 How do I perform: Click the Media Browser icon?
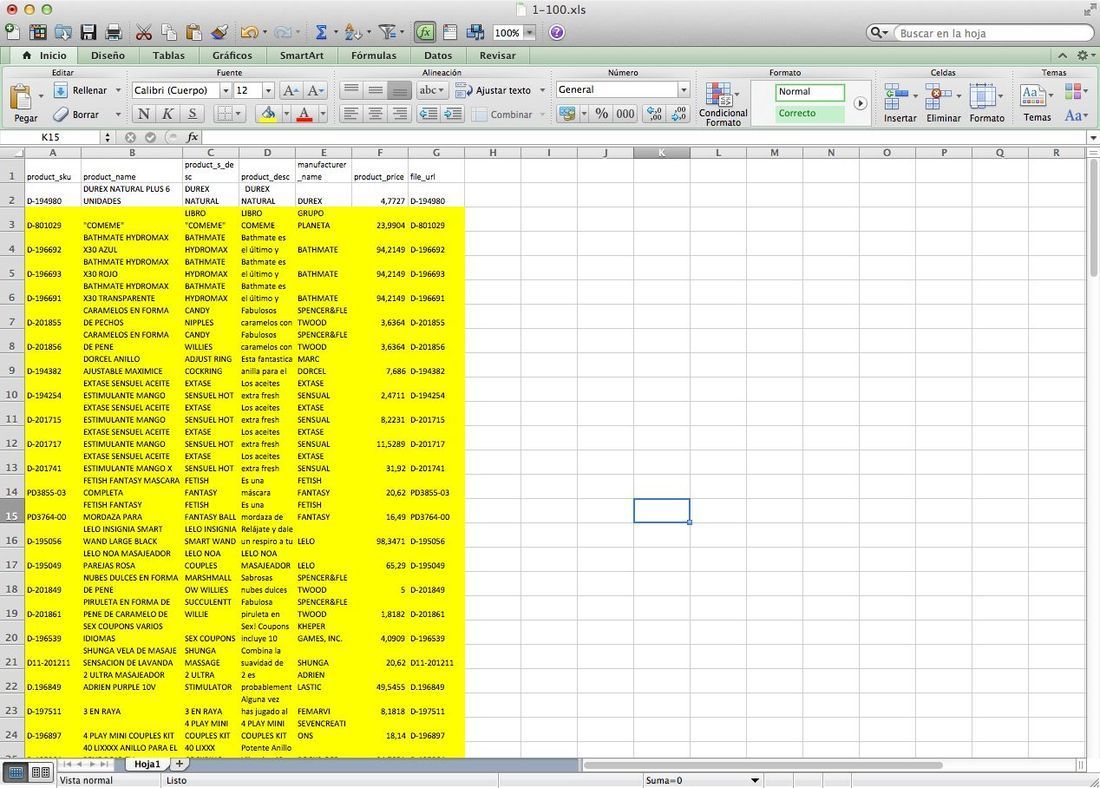[475, 32]
